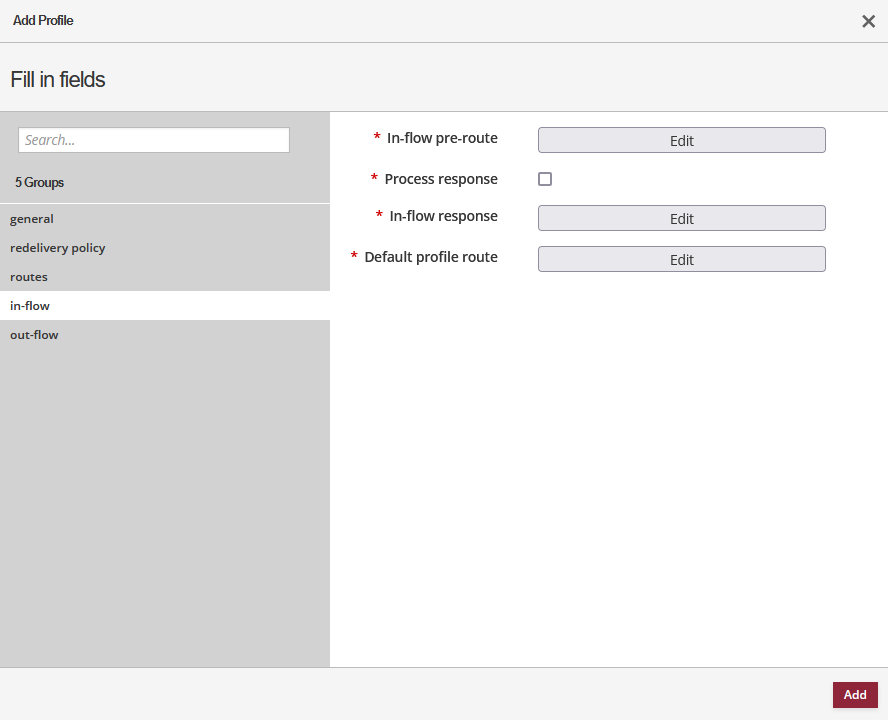Open the out-flow settings group

point(33,334)
